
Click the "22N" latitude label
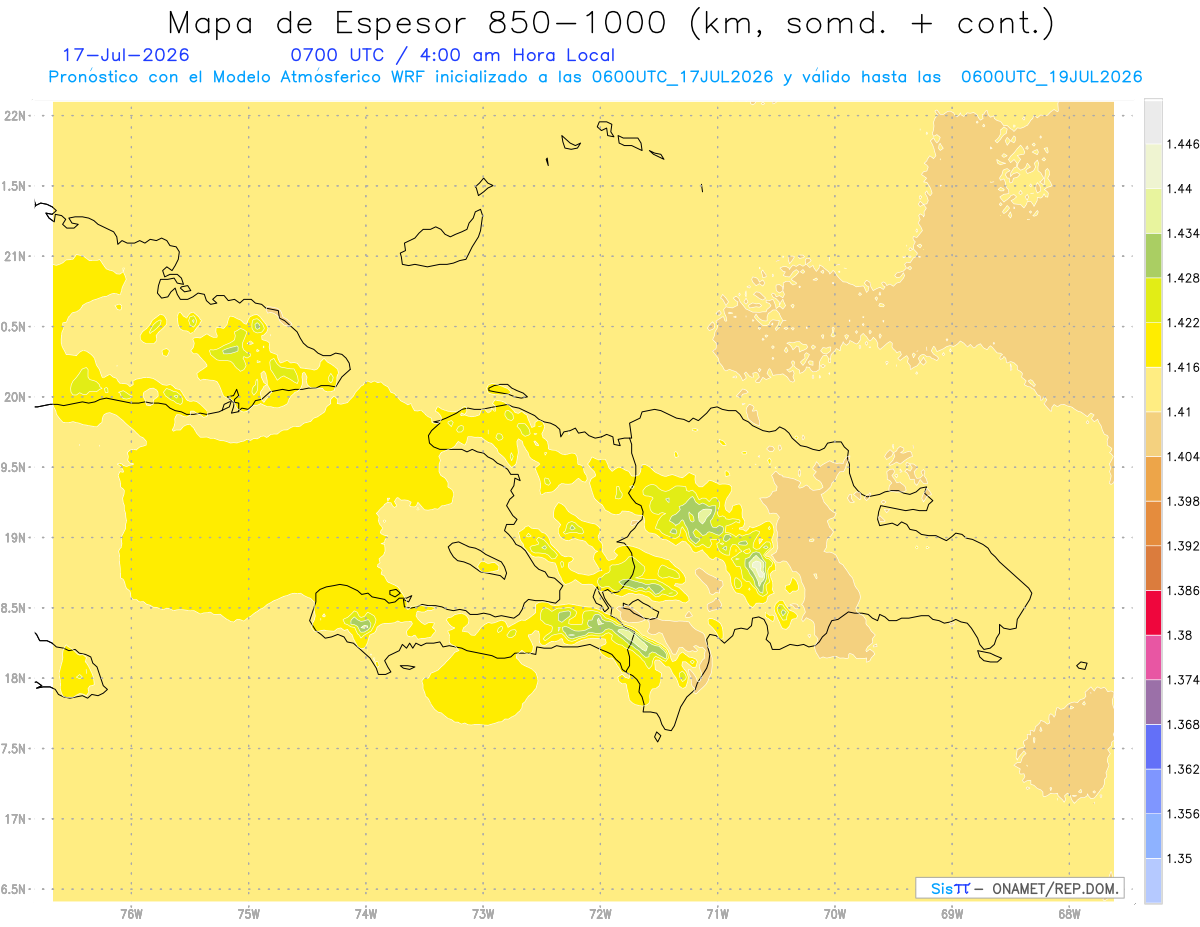click(x=16, y=115)
